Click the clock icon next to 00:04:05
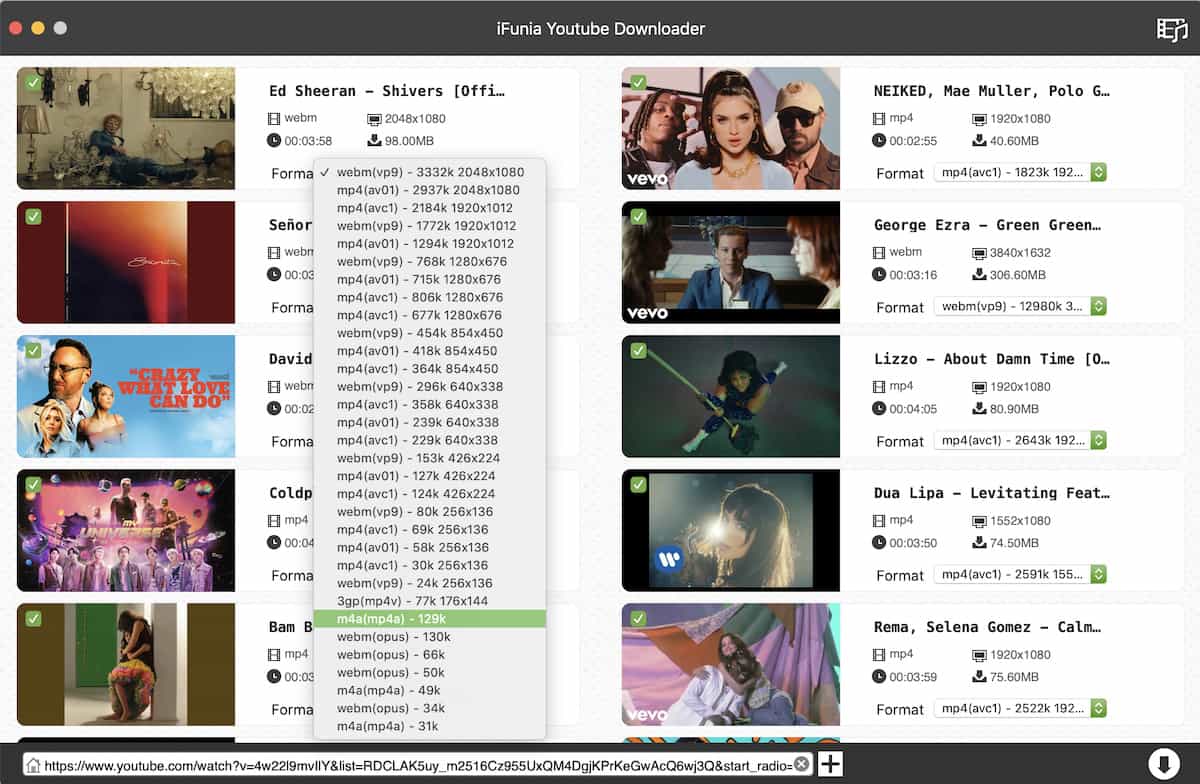This screenshot has width=1200, height=784. click(879, 409)
